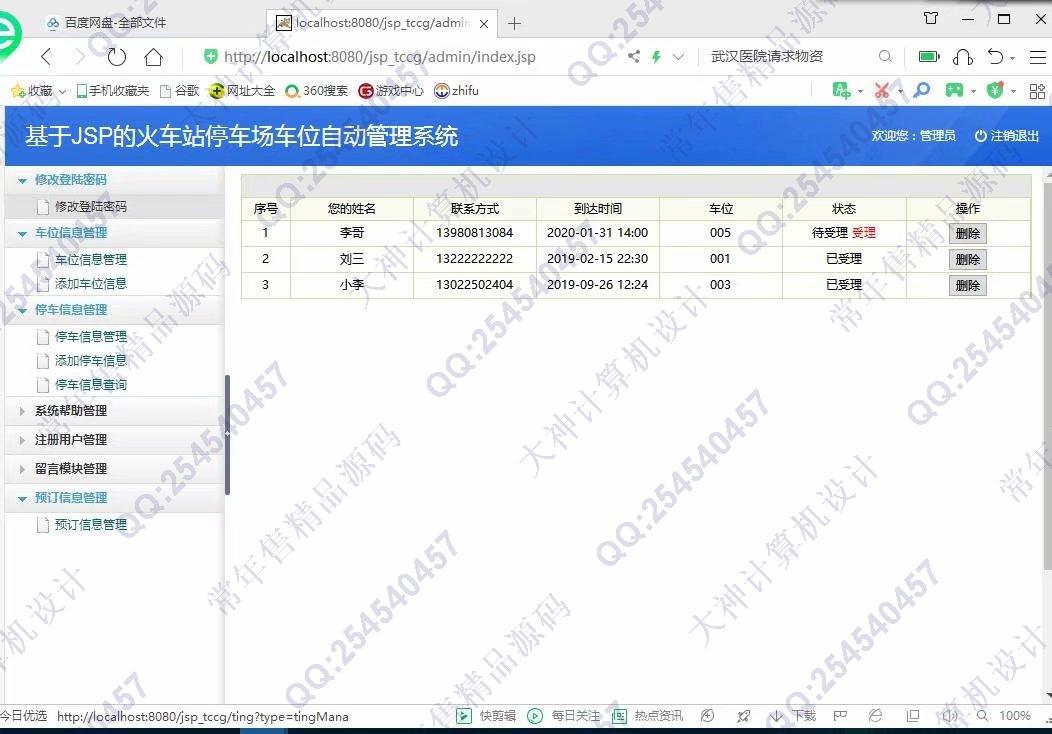Click the search magnifier in search box
This screenshot has width=1052, height=734.
pos(885,57)
